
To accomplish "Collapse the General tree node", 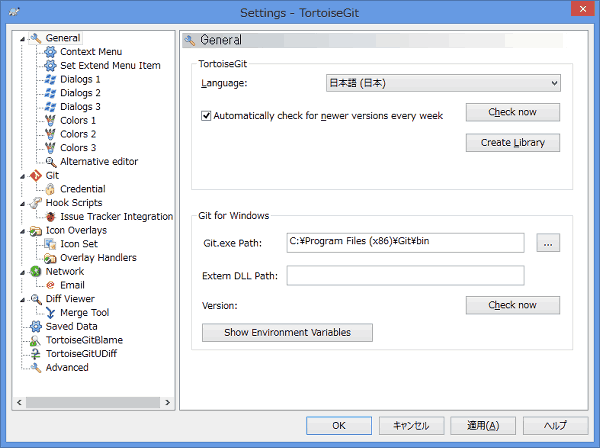I will pos(23,39).
